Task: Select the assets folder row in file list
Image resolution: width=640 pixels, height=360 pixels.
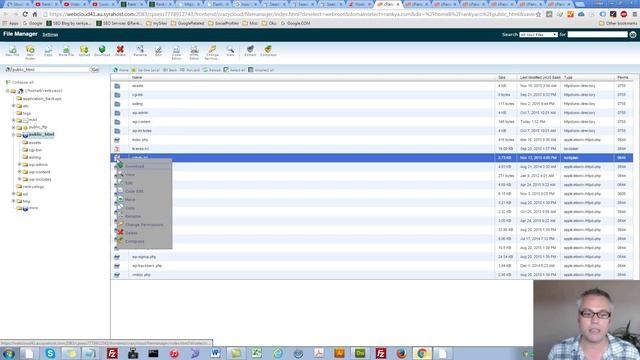Action: [371, 86]
